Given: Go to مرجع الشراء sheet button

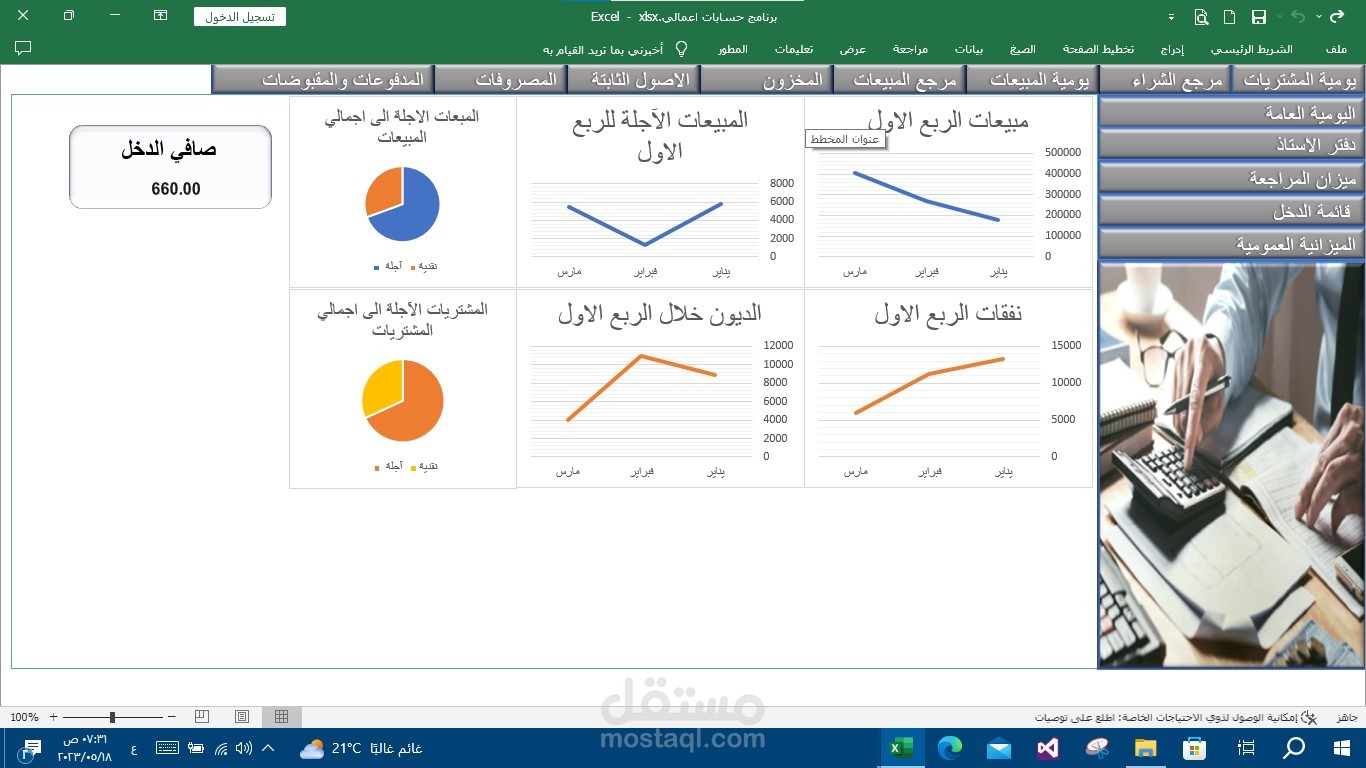Looking at the screenshot, I should [x=1165, y=80].
